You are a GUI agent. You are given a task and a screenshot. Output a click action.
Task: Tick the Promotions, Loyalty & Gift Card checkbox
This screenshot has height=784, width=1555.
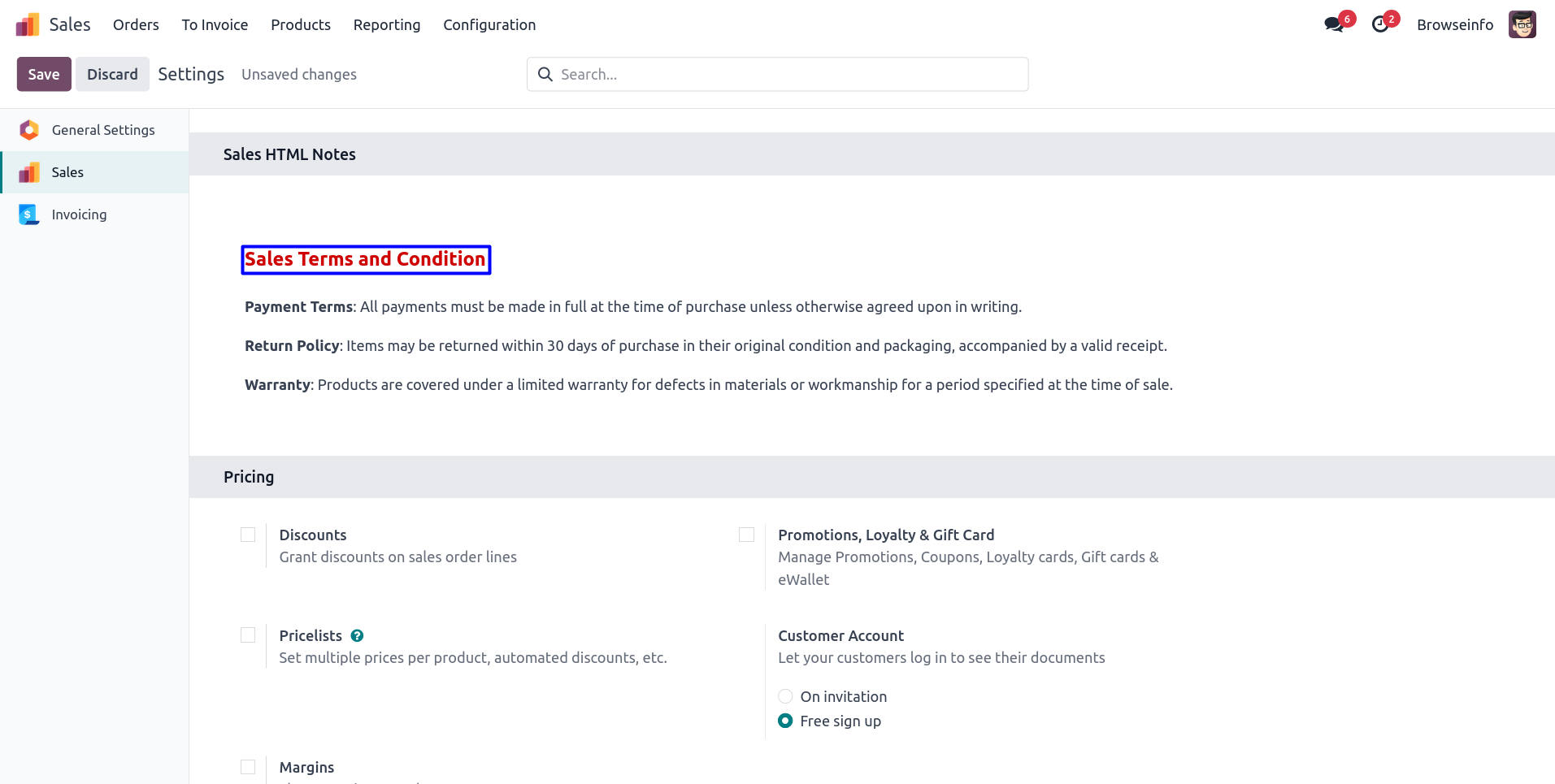point(746,535)
